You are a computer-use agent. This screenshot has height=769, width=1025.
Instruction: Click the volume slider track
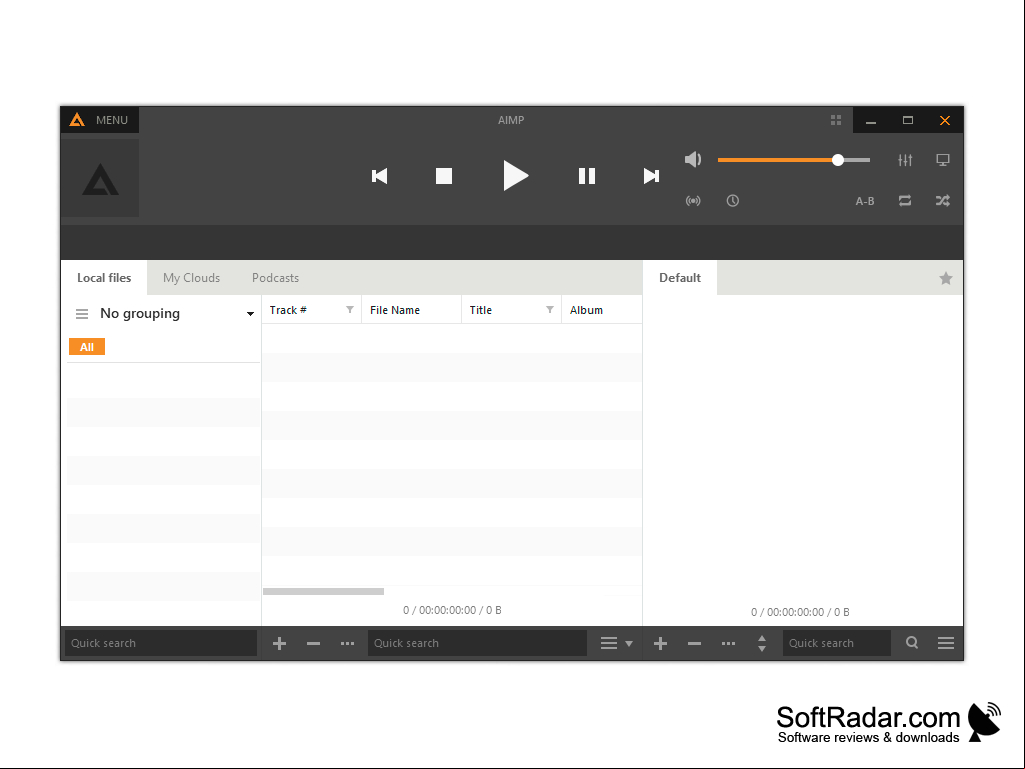[x=794, y=160]
